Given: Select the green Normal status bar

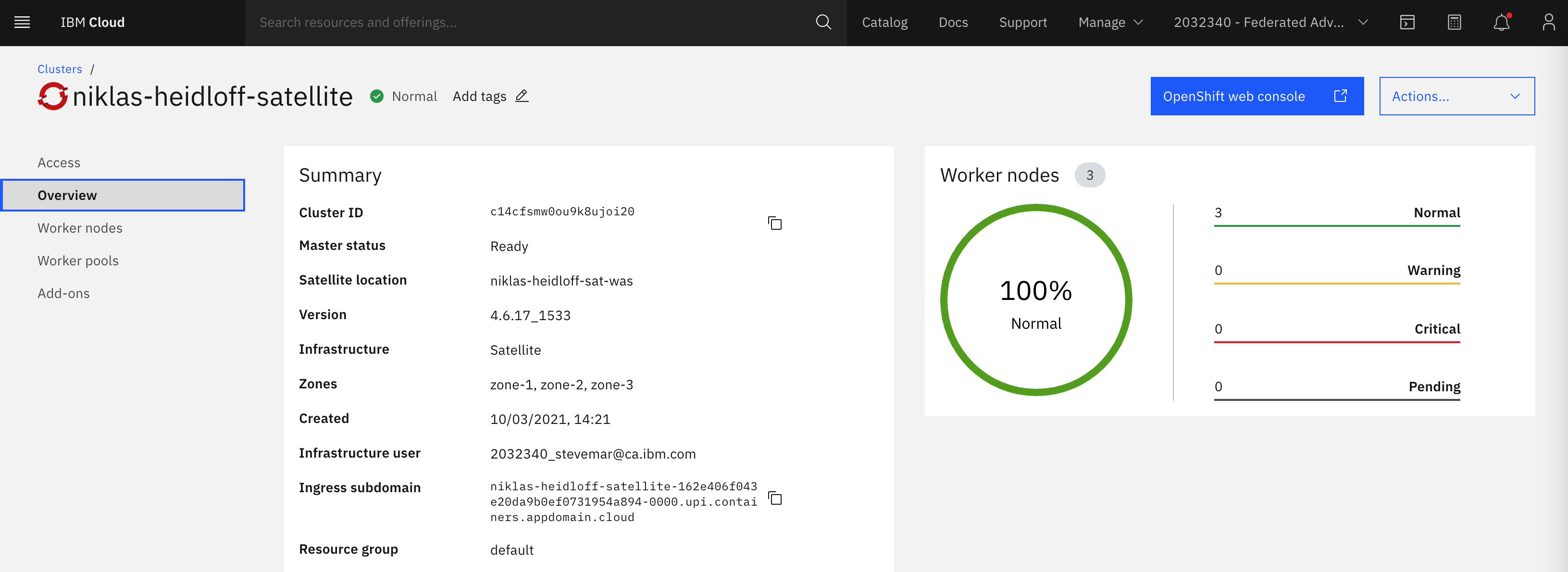Looking at the screenshot, I should point(1337,215).
